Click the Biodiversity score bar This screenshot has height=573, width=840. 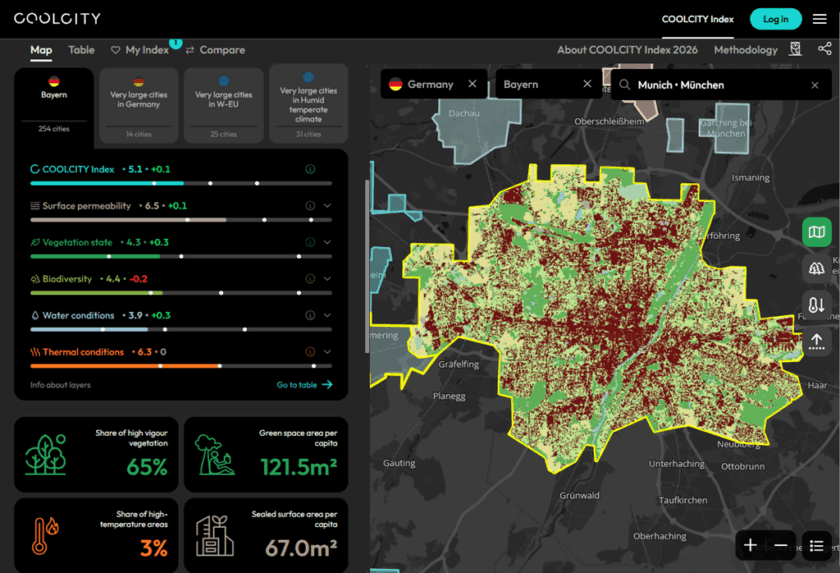181,292
